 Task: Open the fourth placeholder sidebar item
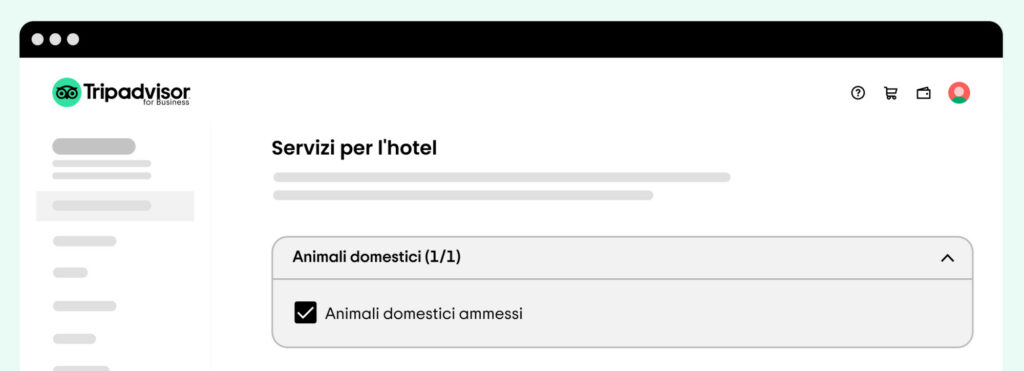[x=85, y=306]
